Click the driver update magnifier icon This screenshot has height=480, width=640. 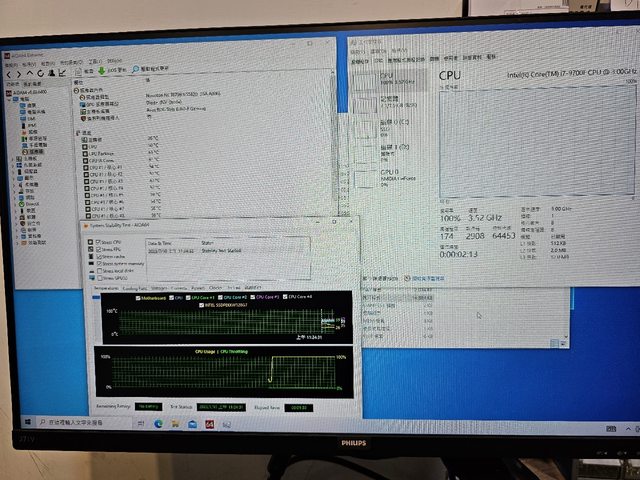[x=134, y=71]
